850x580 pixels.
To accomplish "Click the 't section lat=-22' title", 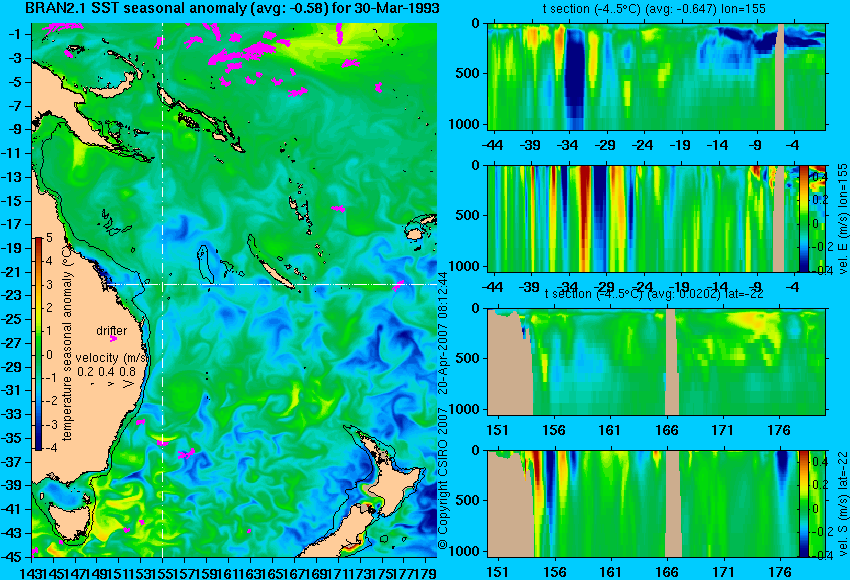I will (x=654, y=294).
